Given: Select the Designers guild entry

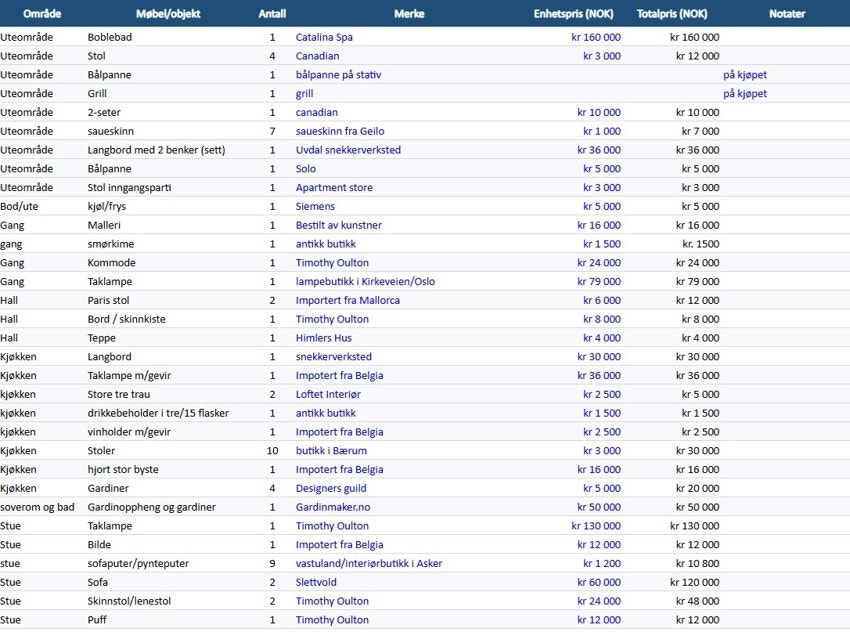Looking at the screenshot, I should (331, 488).
